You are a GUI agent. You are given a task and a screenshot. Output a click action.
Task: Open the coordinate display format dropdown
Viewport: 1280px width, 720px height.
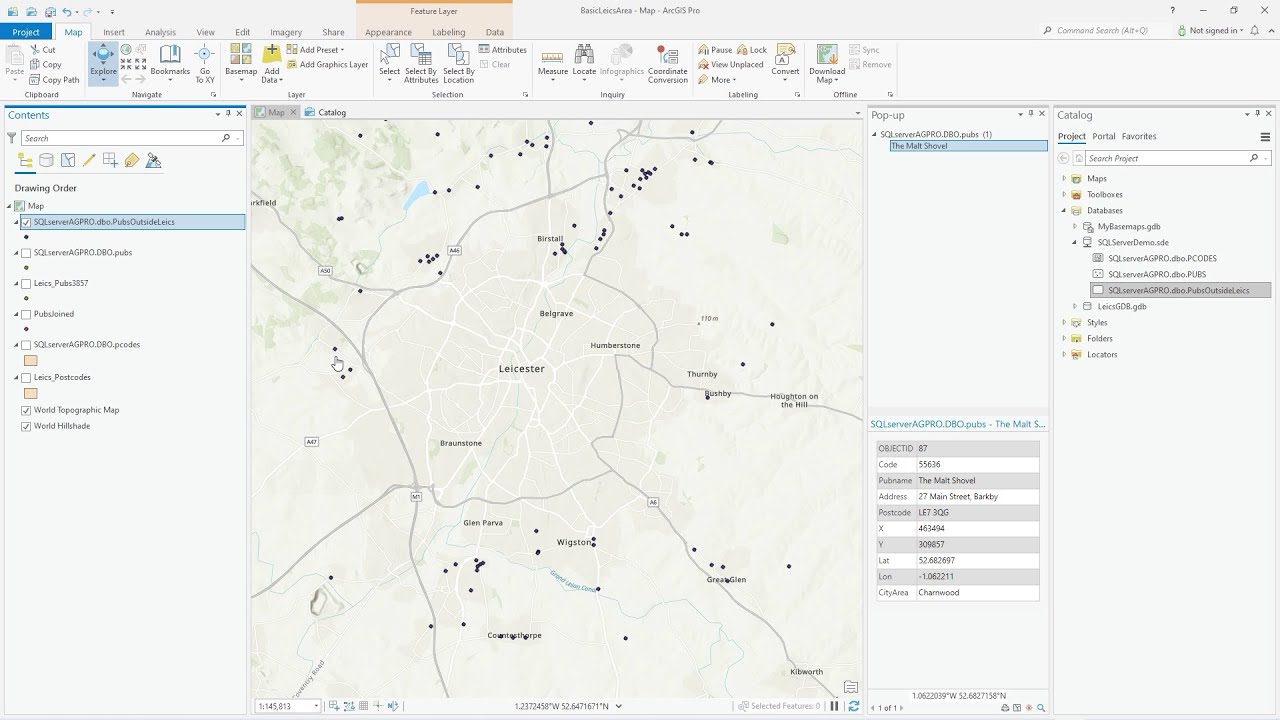tap(618, 706)
